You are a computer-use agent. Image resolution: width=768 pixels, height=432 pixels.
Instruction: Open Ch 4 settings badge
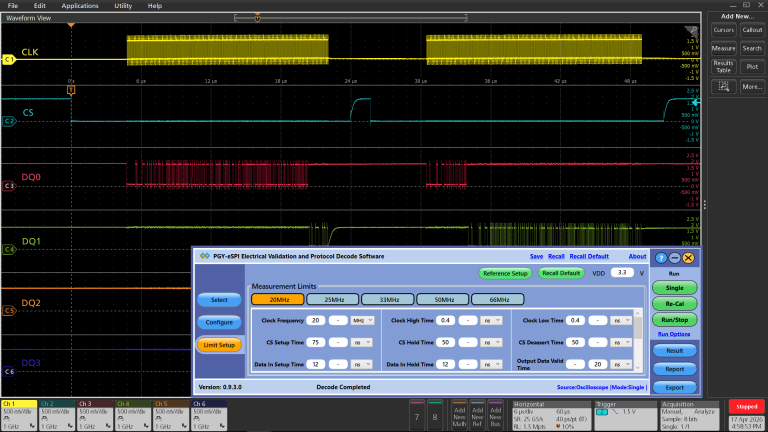point(133,415)
